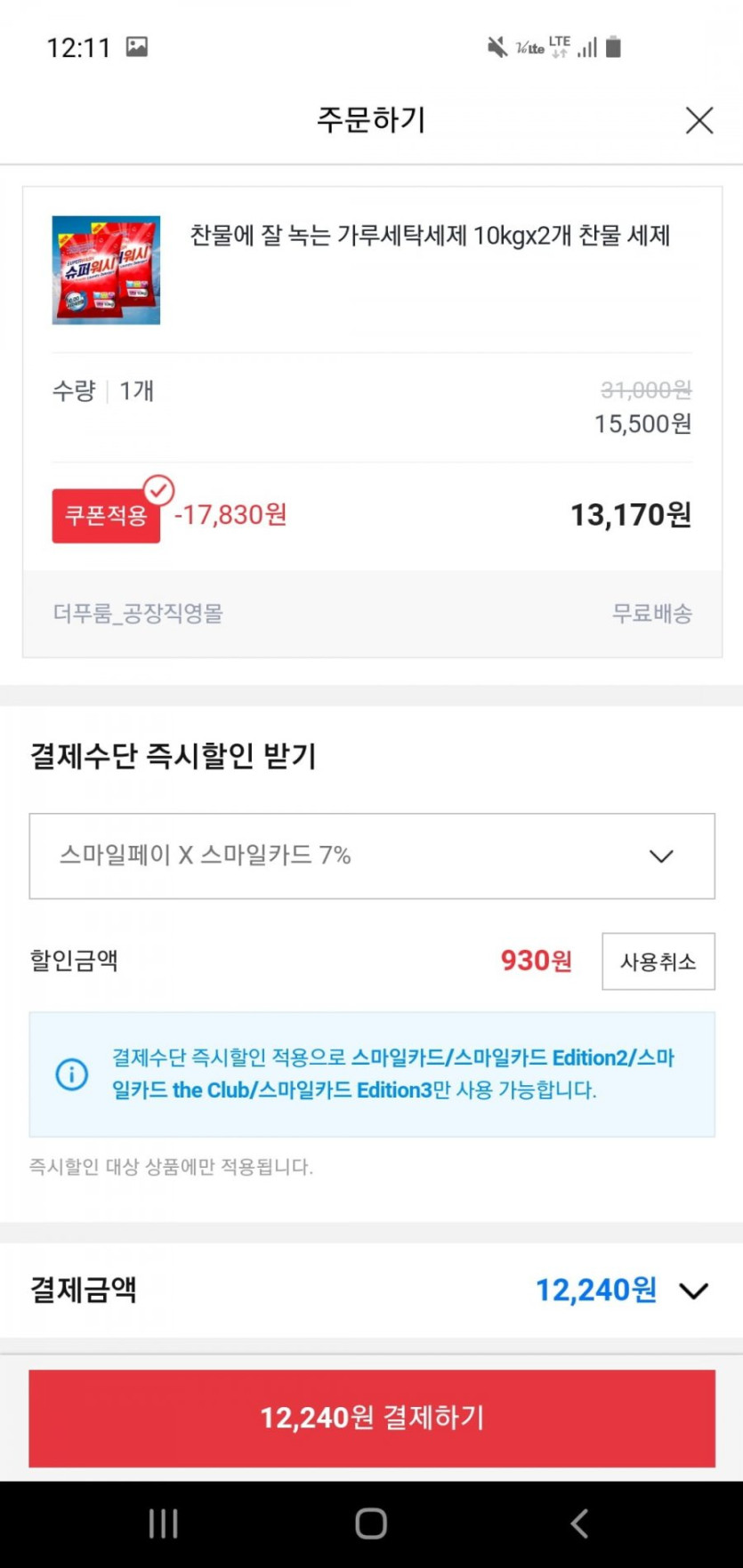Click the payment method dropdown chevron arrow
Screen dimensions: 743x1568
click(661, 856)
